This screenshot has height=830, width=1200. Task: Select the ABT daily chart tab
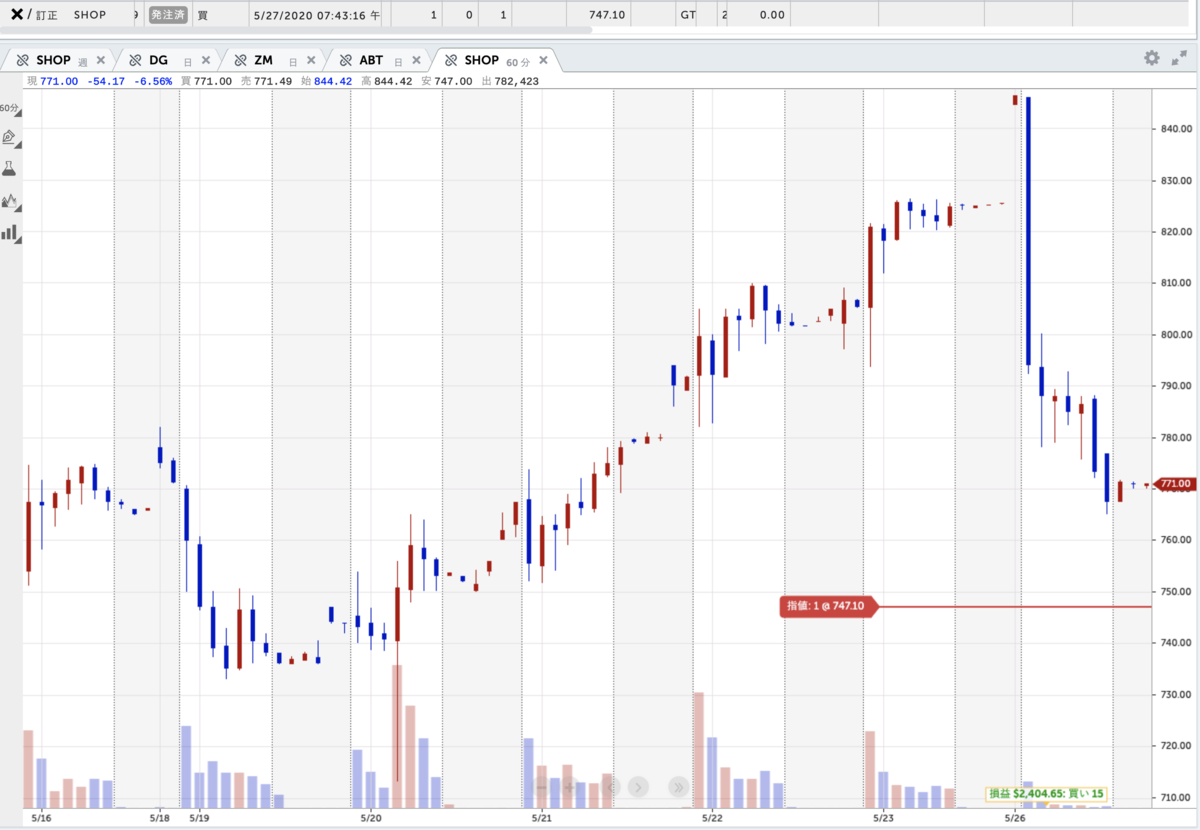coord(376,60)
